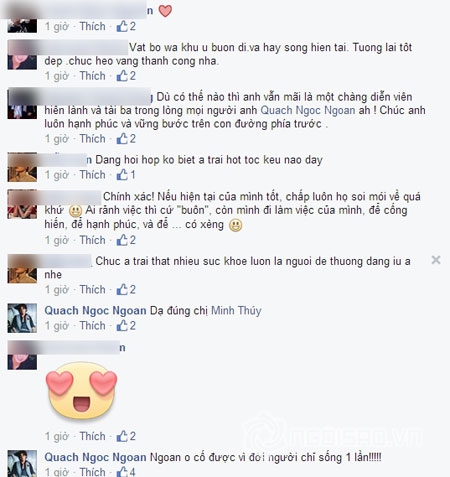Click thumbs-up icon under 'Chính xác!' comment

pos(122,240)
